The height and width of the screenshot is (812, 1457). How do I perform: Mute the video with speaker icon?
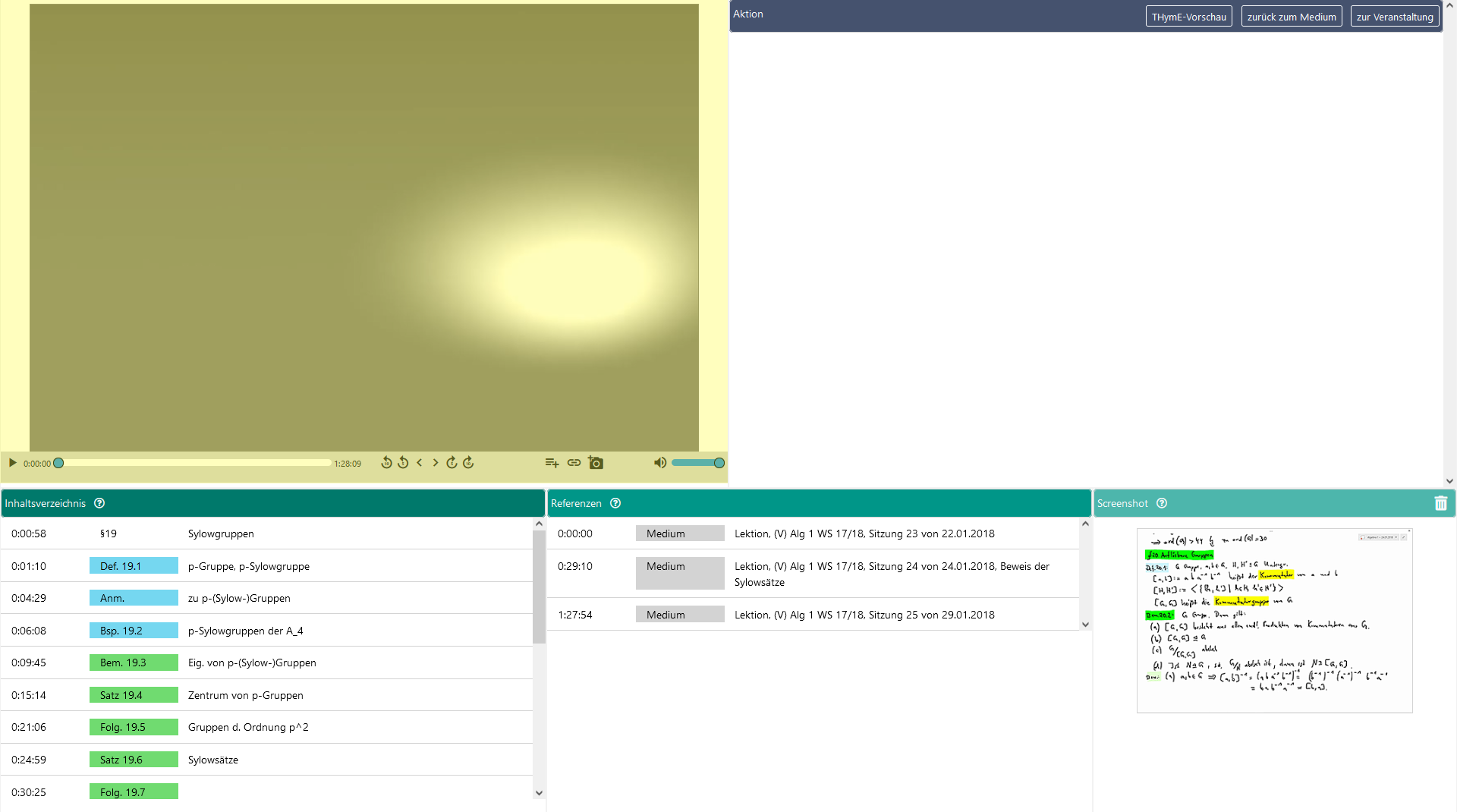(x=660, y=463)
